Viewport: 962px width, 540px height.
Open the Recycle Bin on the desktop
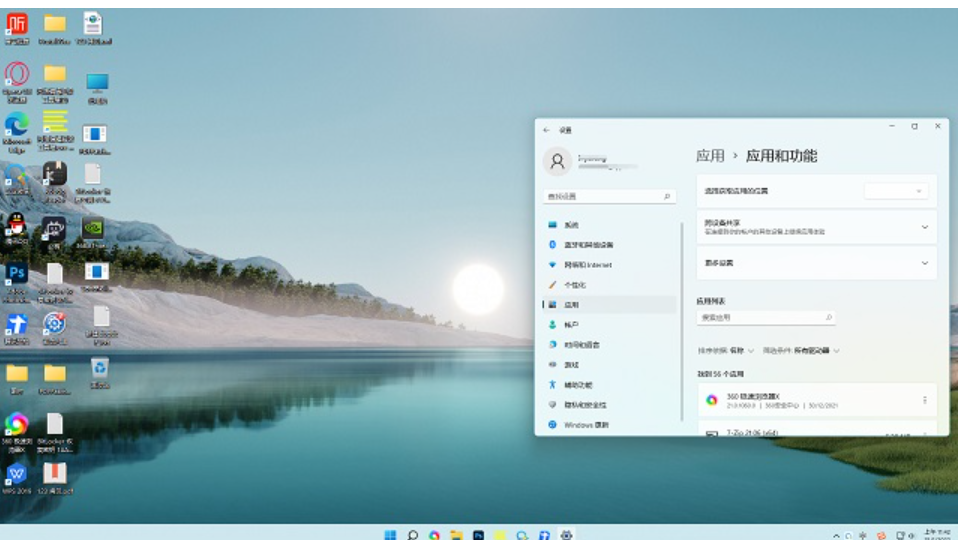point(99,368)
